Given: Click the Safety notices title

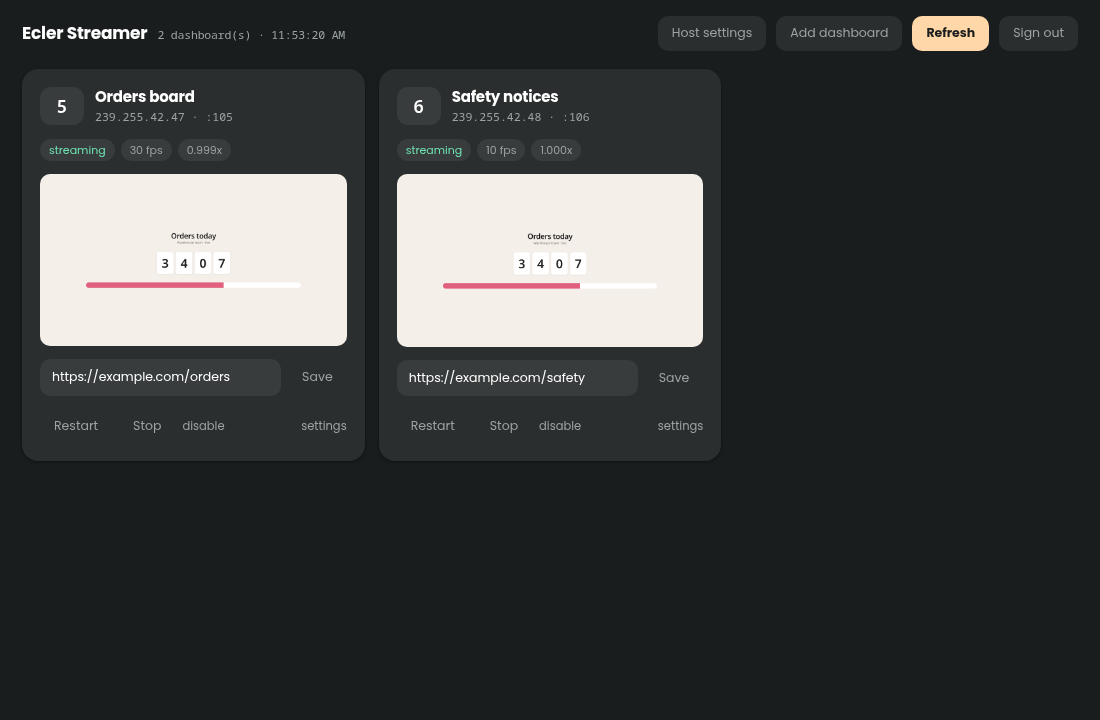Looking at the screenshot, I should [504, 97].
